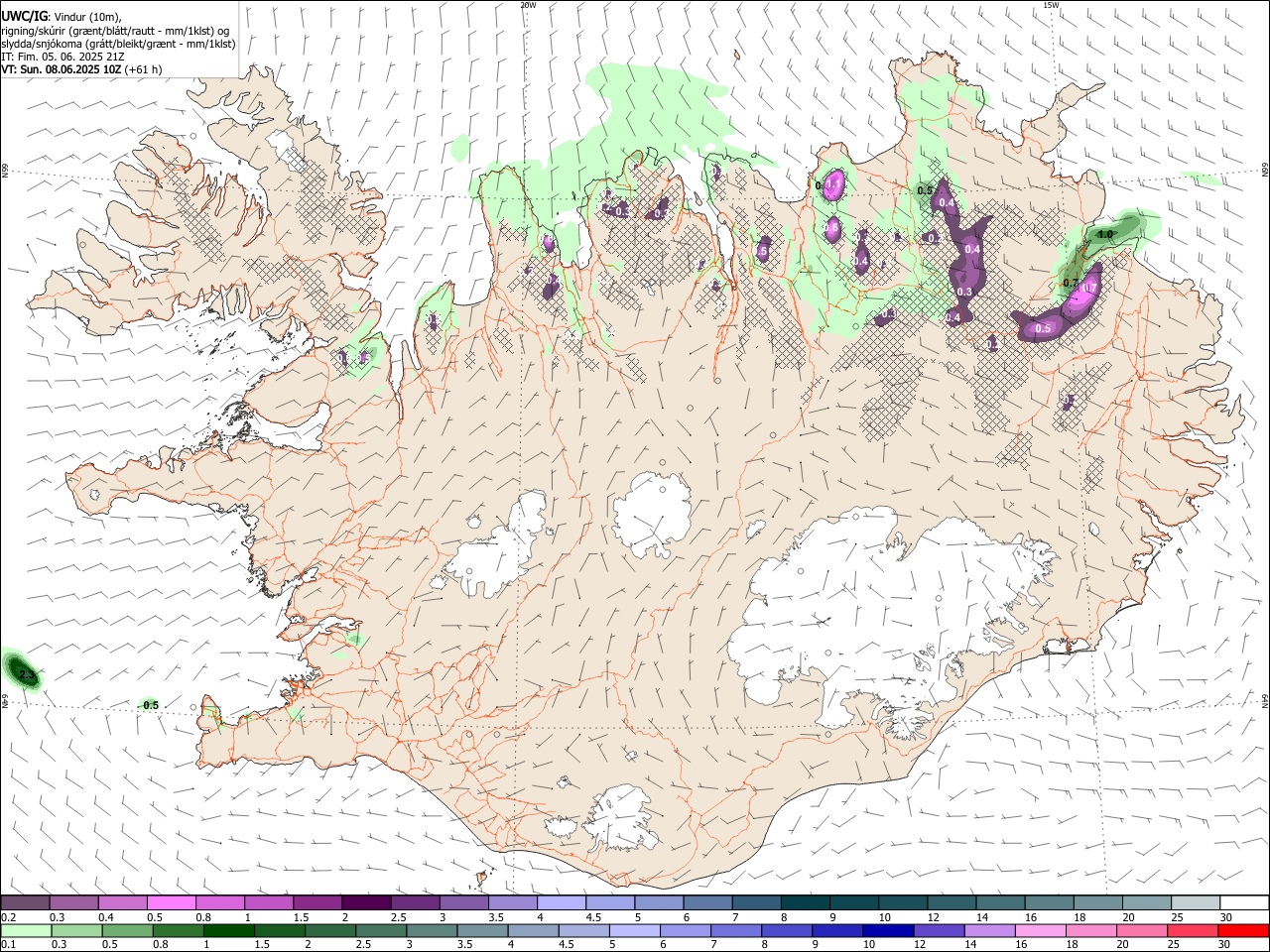Viewport: 1270px width, 952px height.
Task: Click the 'slydda/snjókoma' legend description line
Action: pos(118,44)
